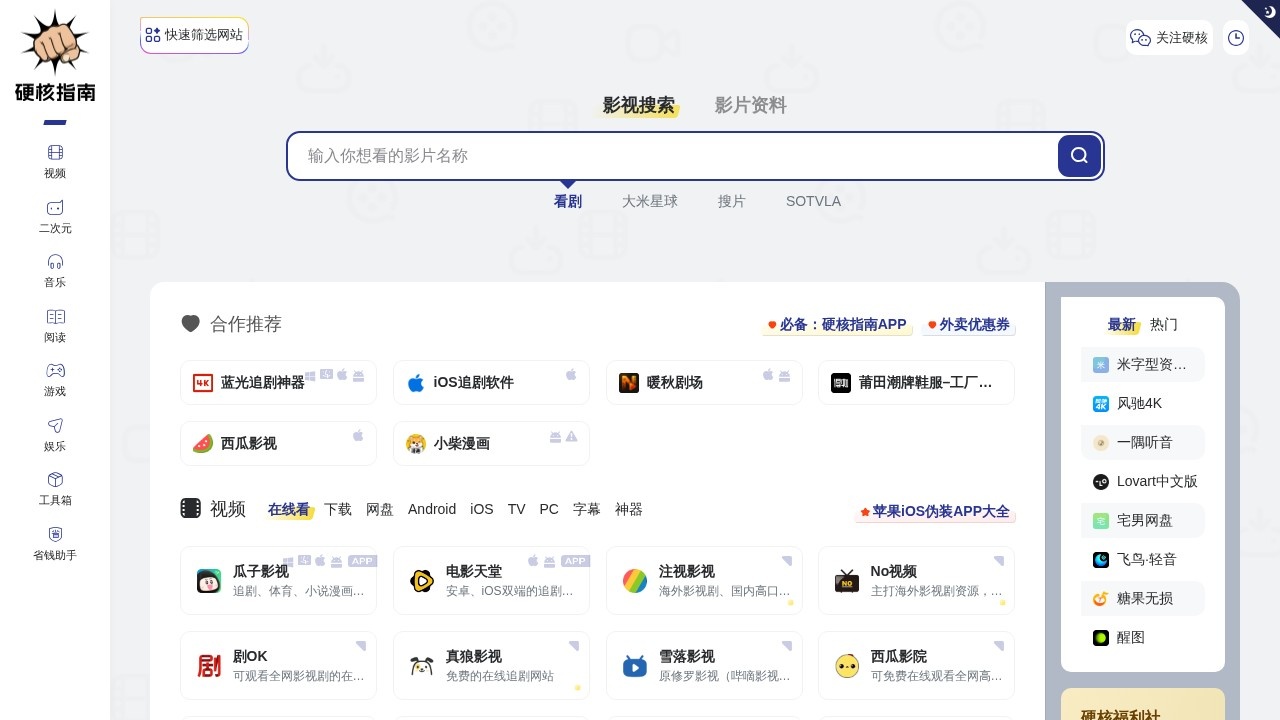The width and height of the screenshot is (1280, 720).
Task: Open 西瓜影院 site card
Action: 916,665
